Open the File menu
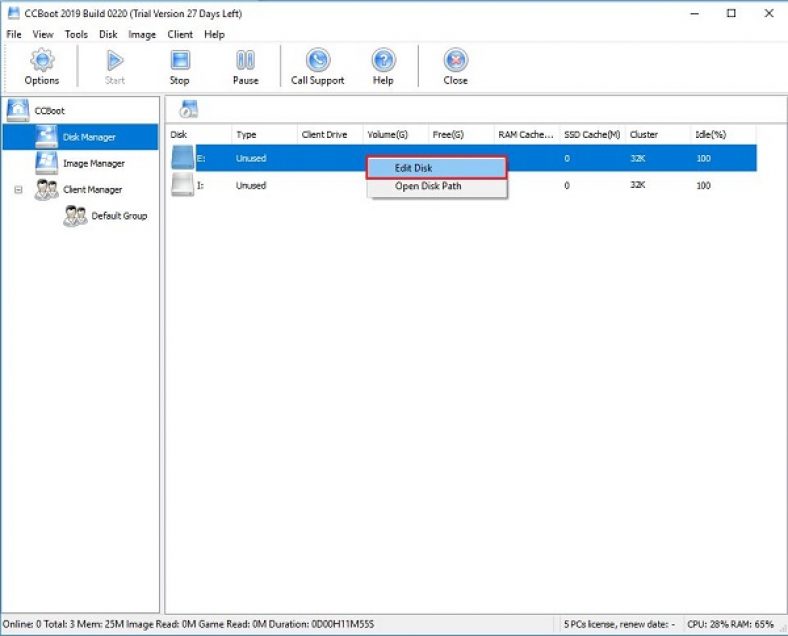This screenshot has width=788, height=636. 14,34
